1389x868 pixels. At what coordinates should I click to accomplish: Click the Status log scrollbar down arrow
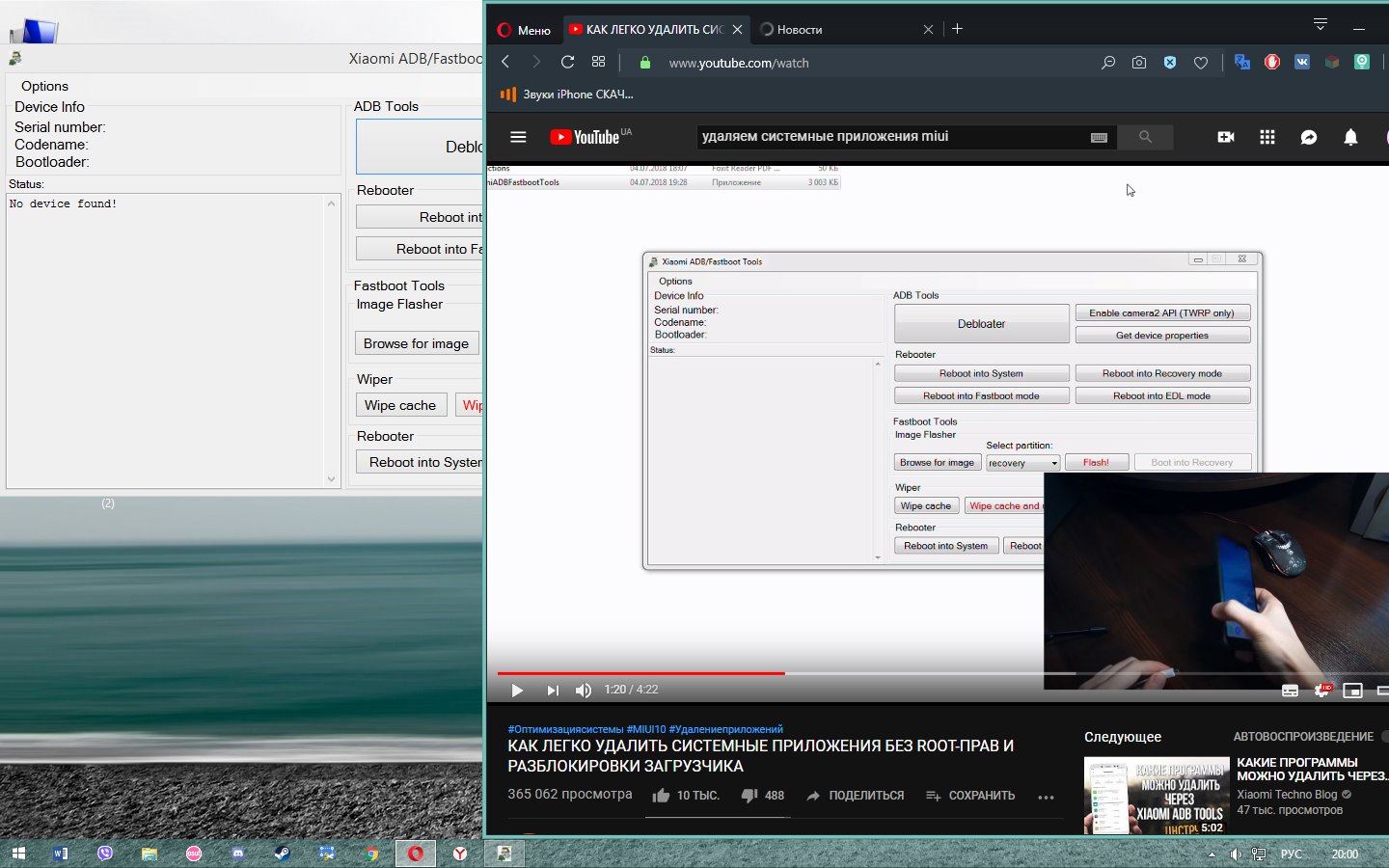tap(331, 479)
